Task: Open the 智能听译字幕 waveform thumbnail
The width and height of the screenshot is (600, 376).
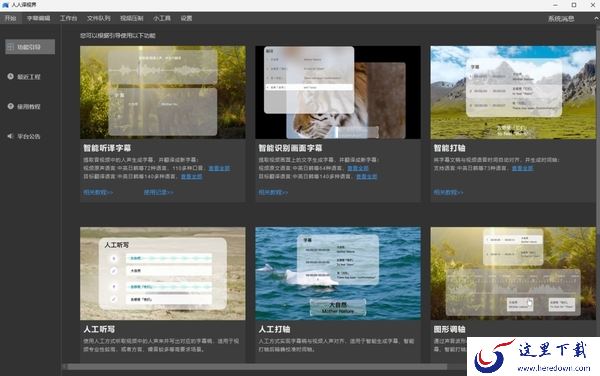Action: (163, 92)
